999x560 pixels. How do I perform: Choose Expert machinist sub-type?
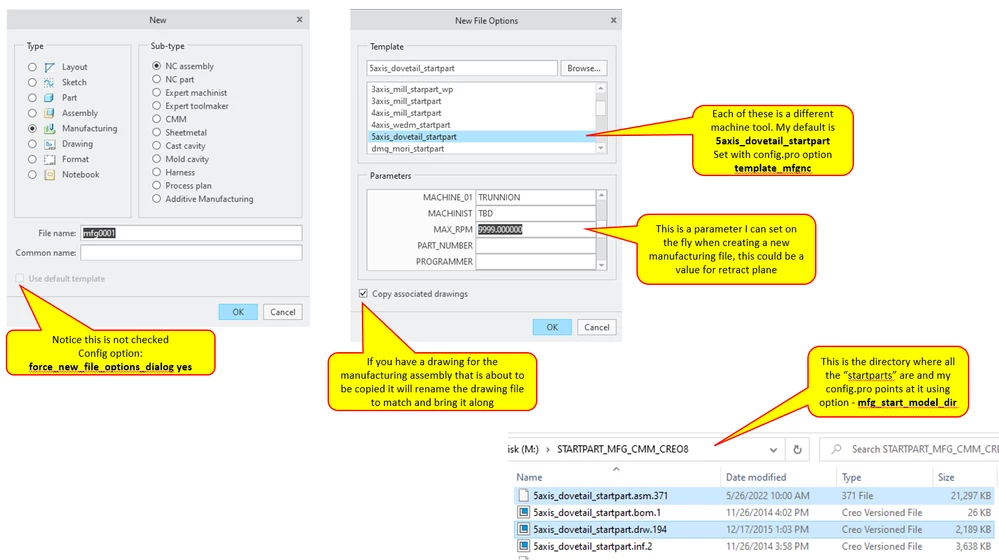(x=156, y=92)
